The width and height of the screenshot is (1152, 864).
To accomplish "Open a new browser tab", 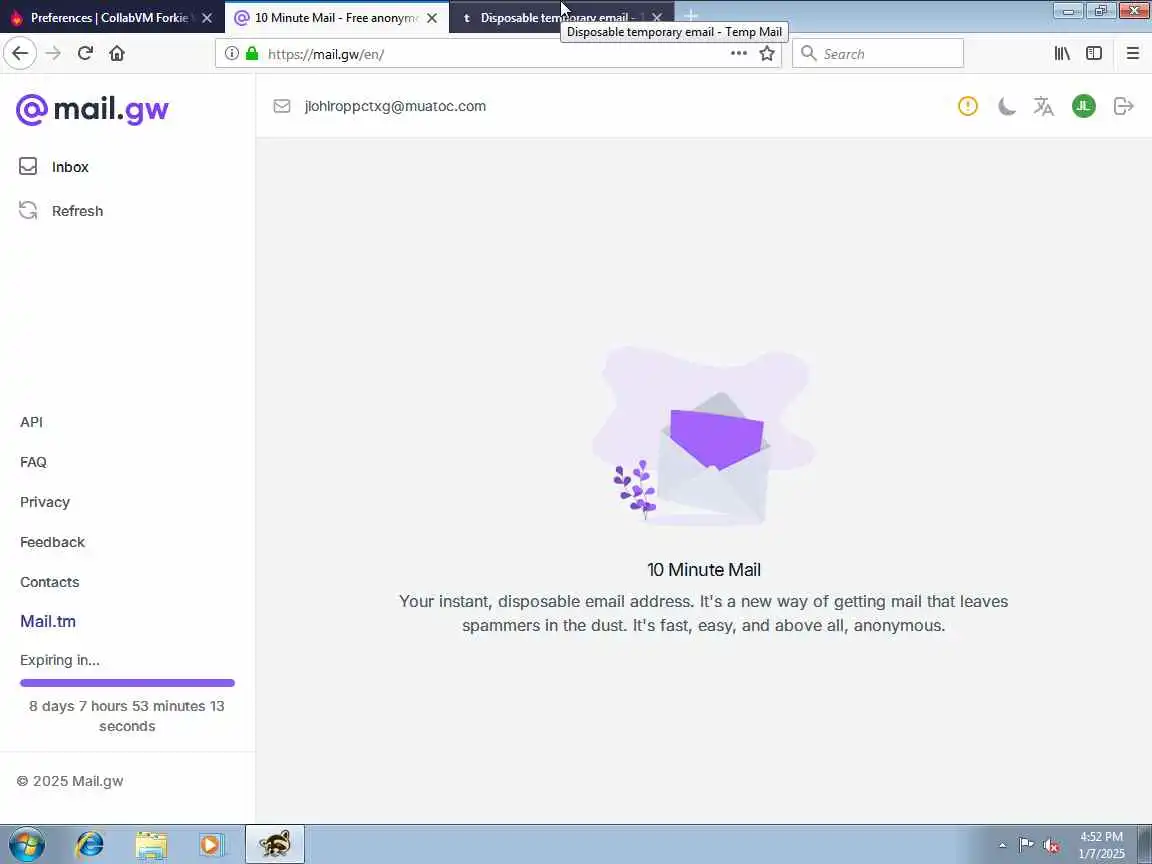I will 691,16.
